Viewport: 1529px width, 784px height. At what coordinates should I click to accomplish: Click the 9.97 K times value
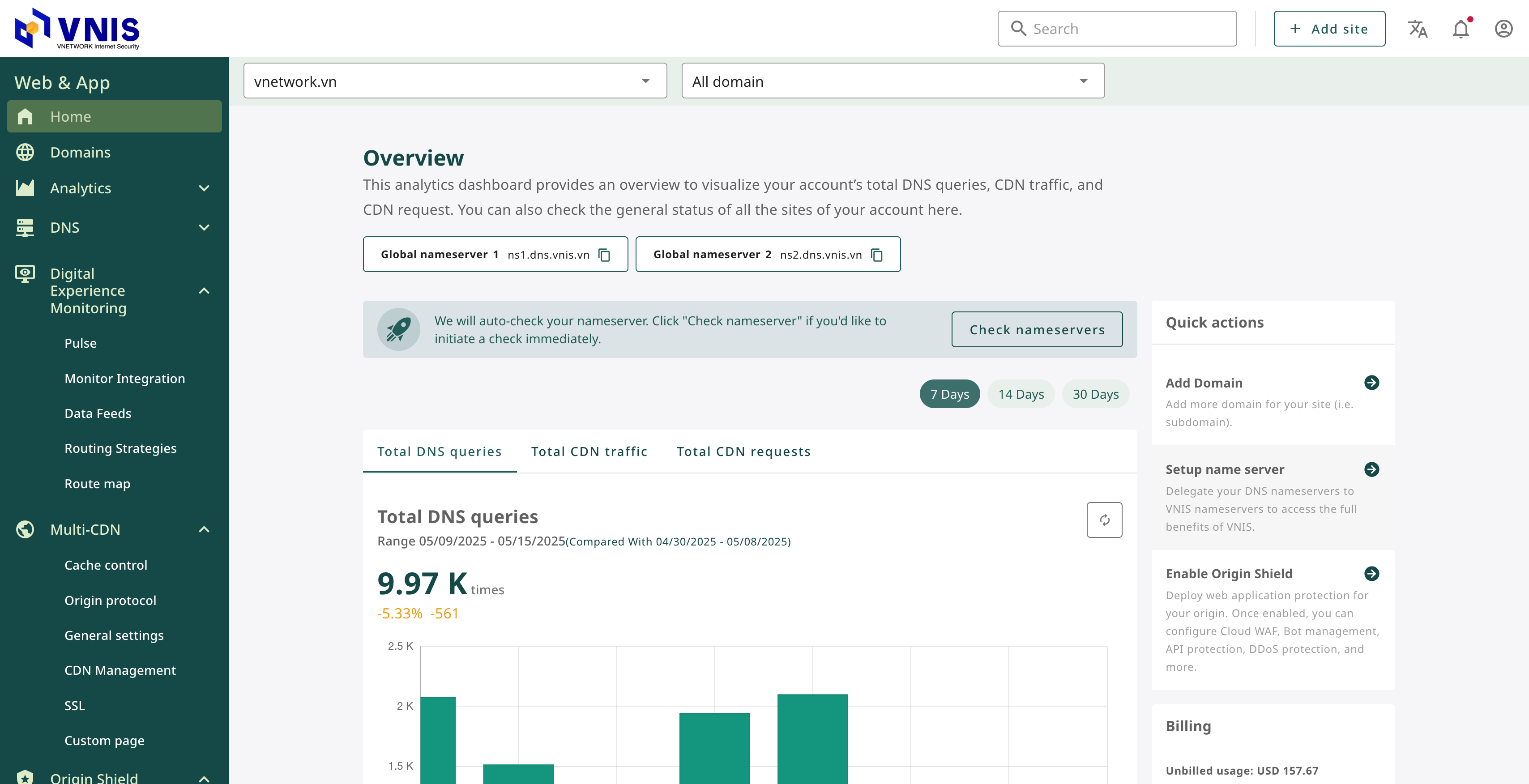coord(440,584)
